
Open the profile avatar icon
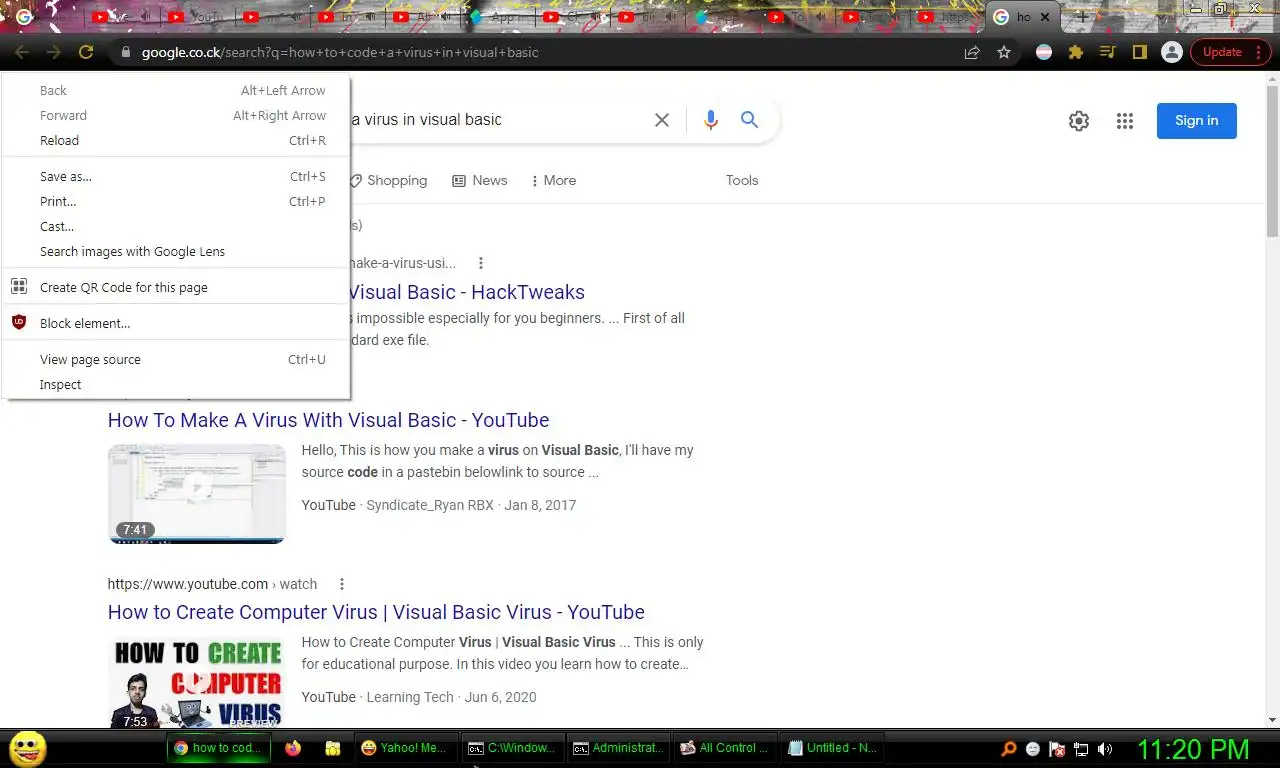(1172, 52)
